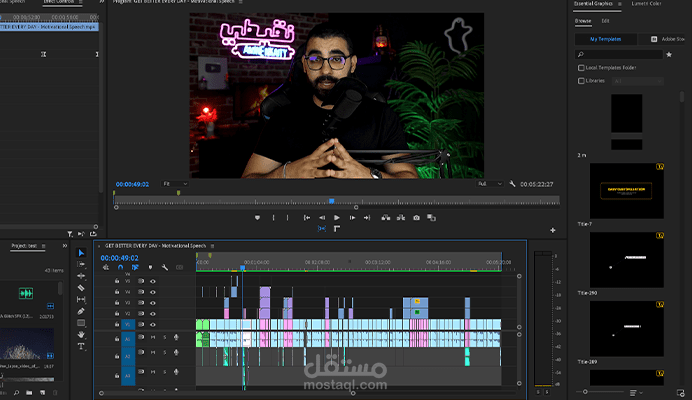This screenshot has width=692, height=400.
Task: Open the Fit zoom level dropdown
Action: pos(175,184)
